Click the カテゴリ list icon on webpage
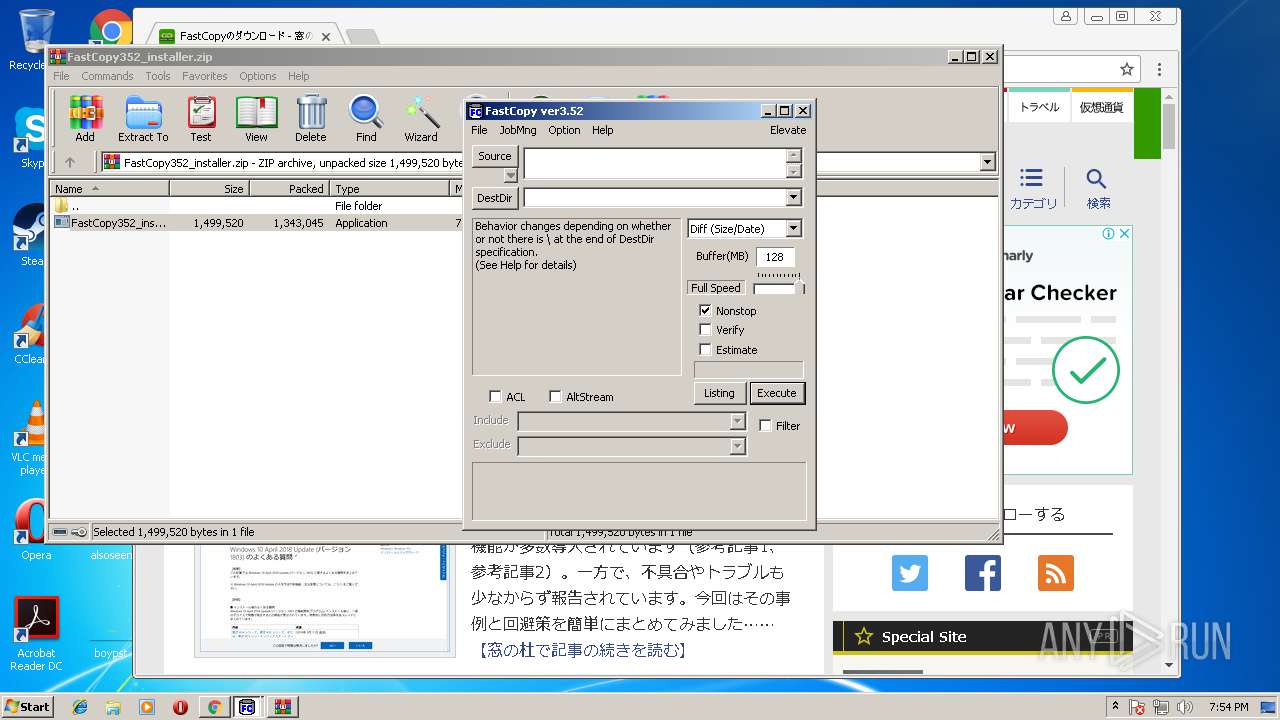This screenshot has height=720, width=1280. (1032, 188)
